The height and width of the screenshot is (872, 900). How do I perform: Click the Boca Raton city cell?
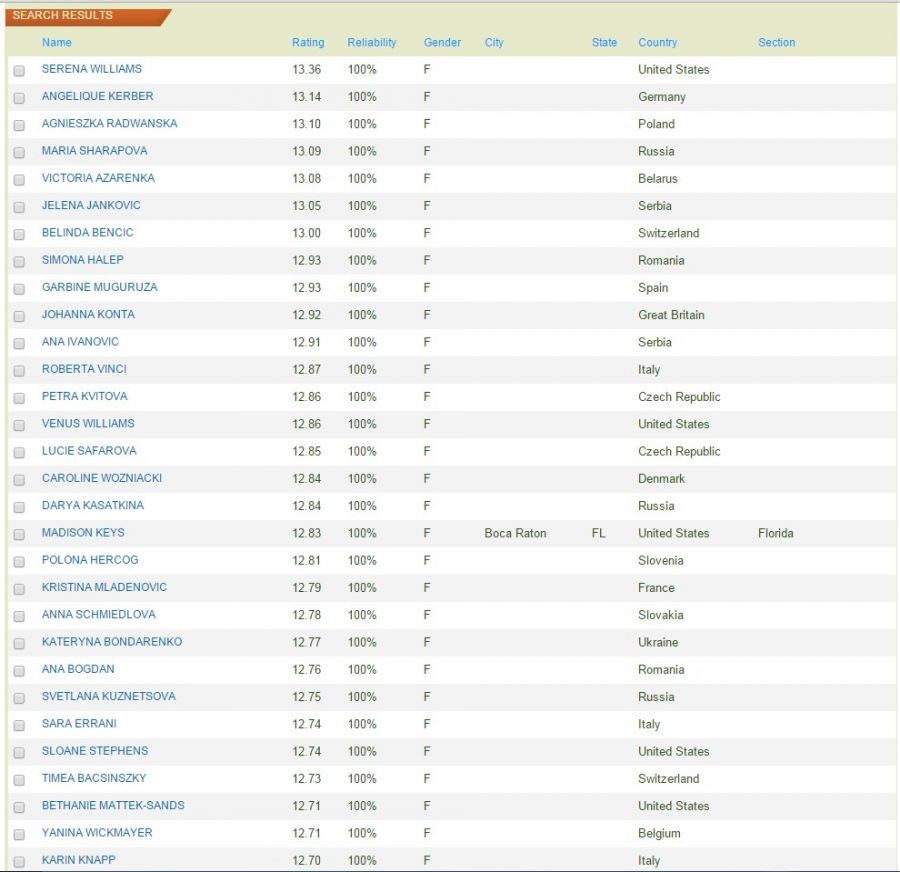click(x=515, y=533)
